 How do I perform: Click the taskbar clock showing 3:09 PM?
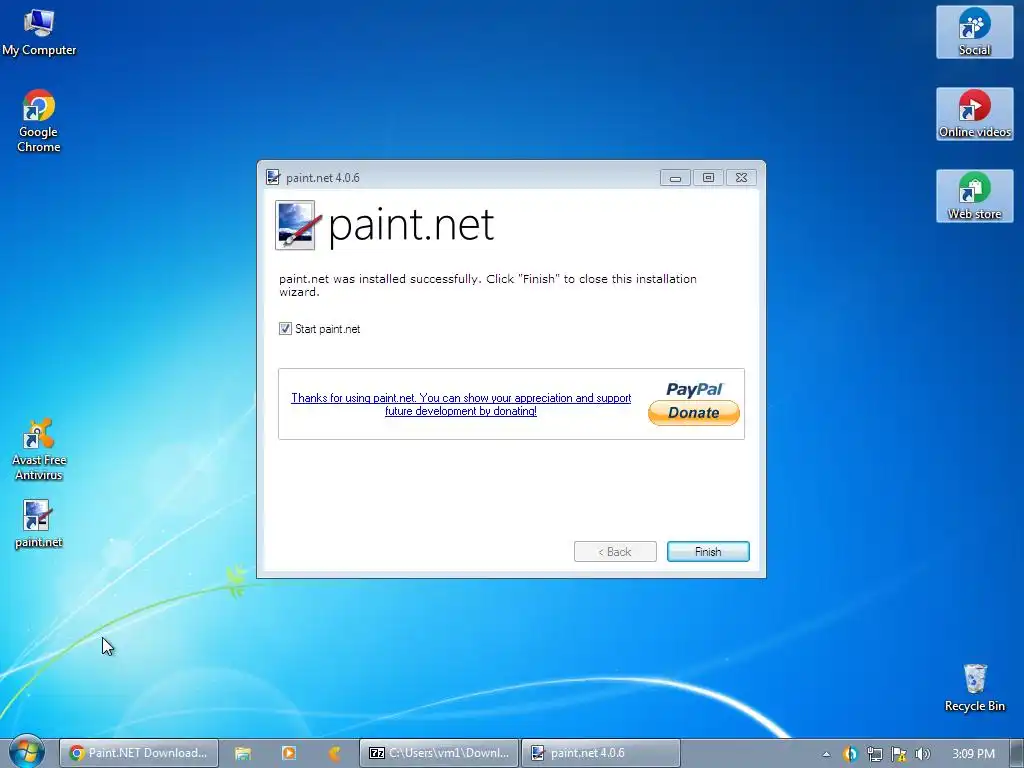973,754
